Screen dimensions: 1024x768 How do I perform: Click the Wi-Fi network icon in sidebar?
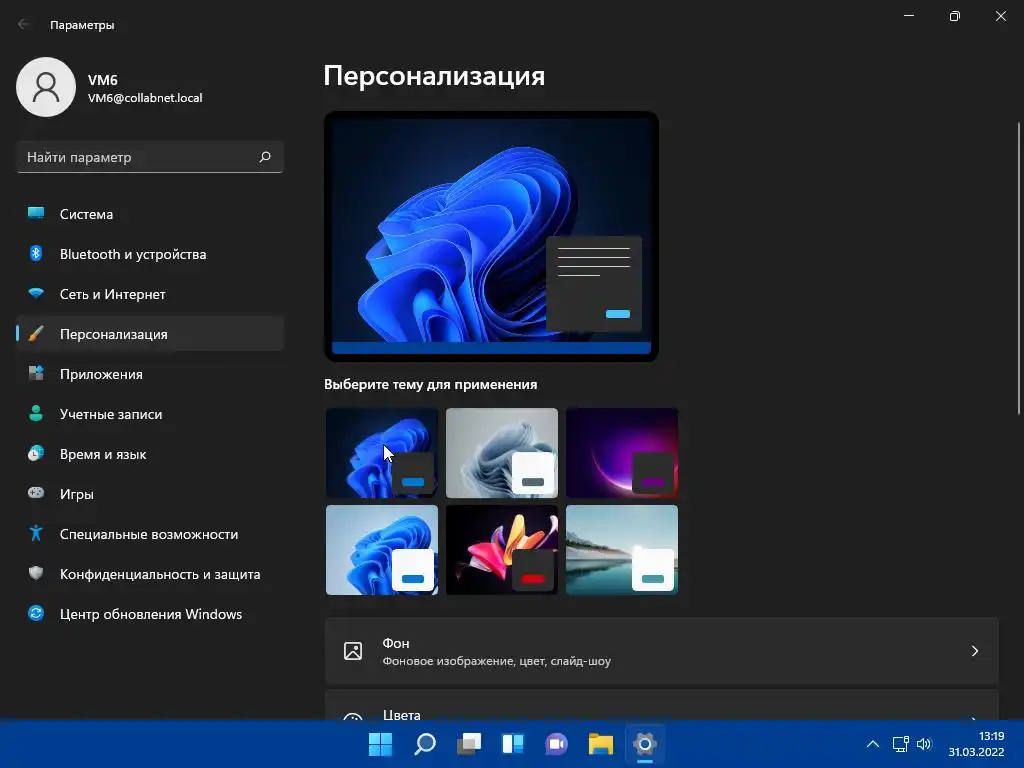36,293
